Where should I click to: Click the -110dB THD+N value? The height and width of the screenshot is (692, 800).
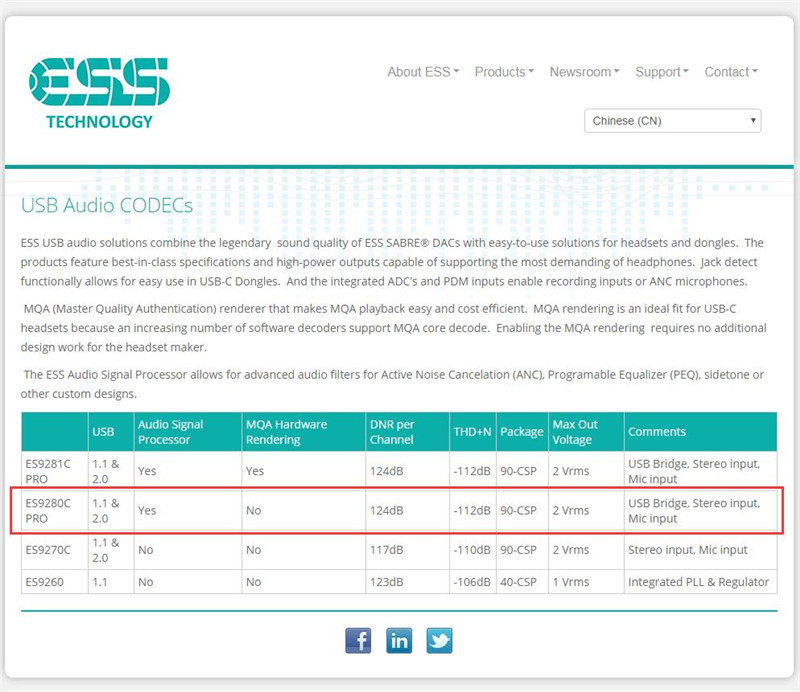(472, 550)
